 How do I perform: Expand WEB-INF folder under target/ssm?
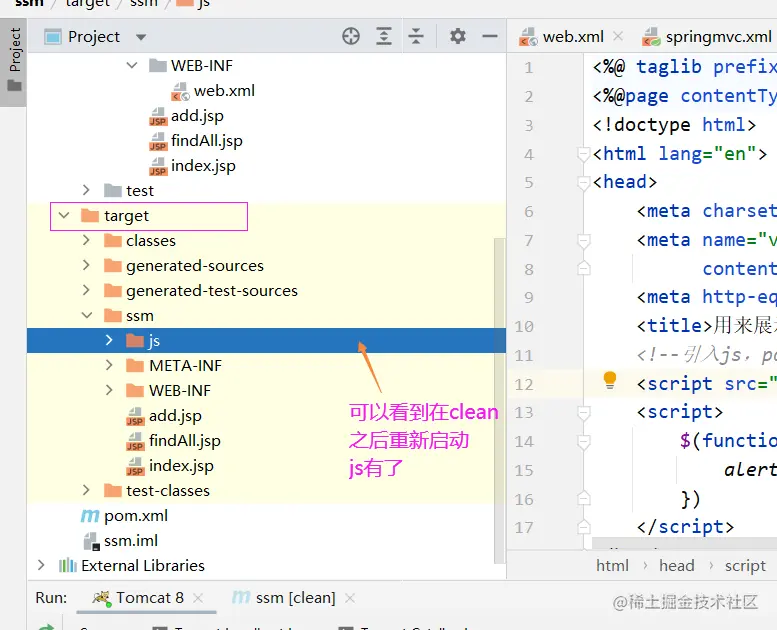[109, 390]
